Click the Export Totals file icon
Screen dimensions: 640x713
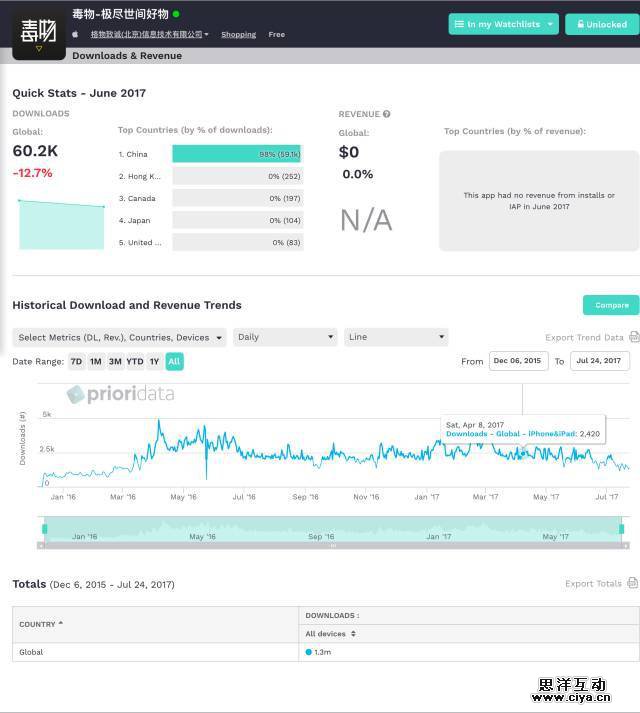pyautogui.click(x=632, y=583)
